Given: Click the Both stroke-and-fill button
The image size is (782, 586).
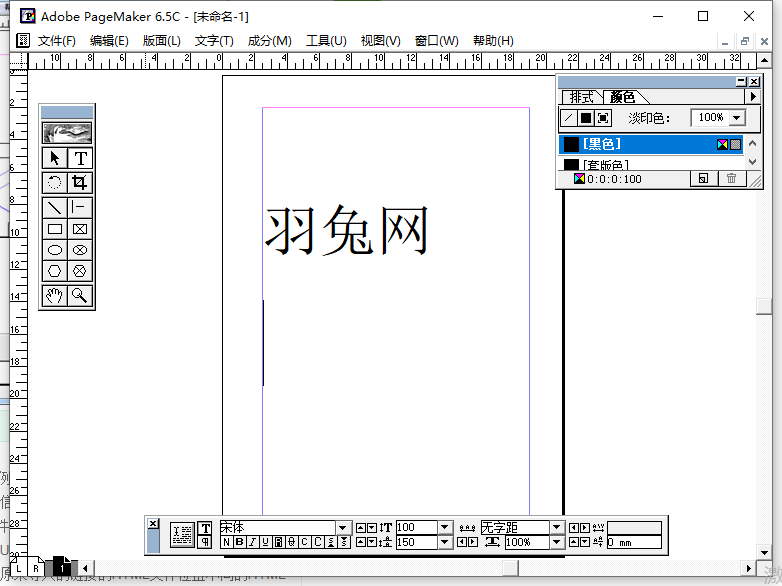Looking at the screenshot, I should [x=603, y=118].
